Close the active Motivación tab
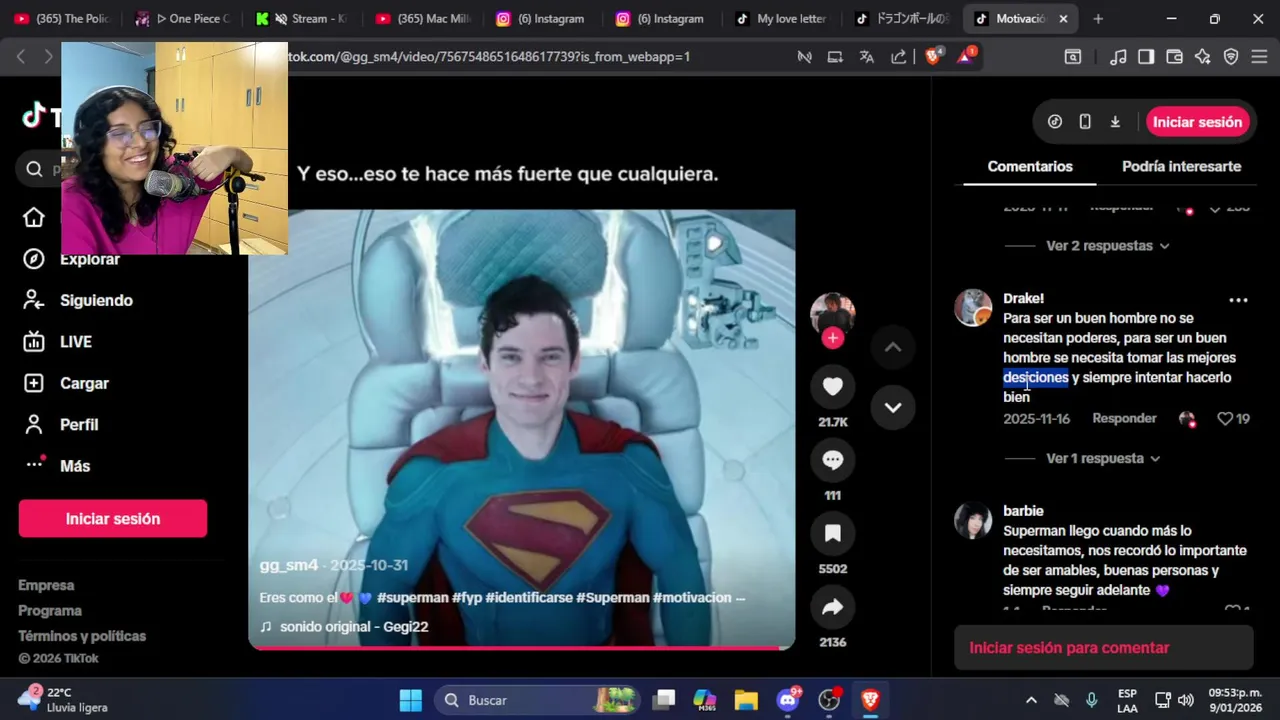 tap(1063, 19)
